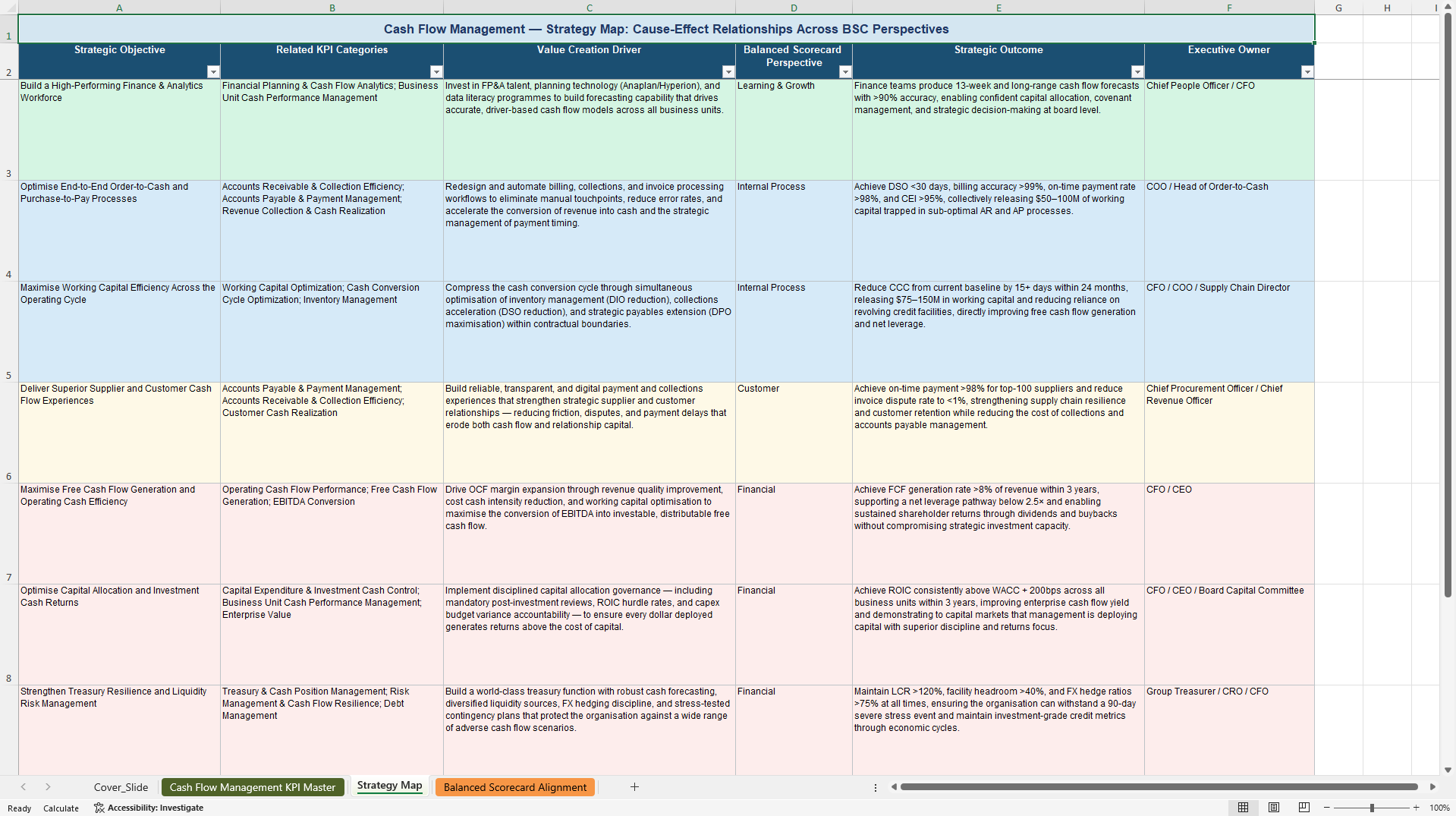The width and height of the screenshot is (1456, 816).
Task: Select row 5 header
Action: click(x=9, y=332)
